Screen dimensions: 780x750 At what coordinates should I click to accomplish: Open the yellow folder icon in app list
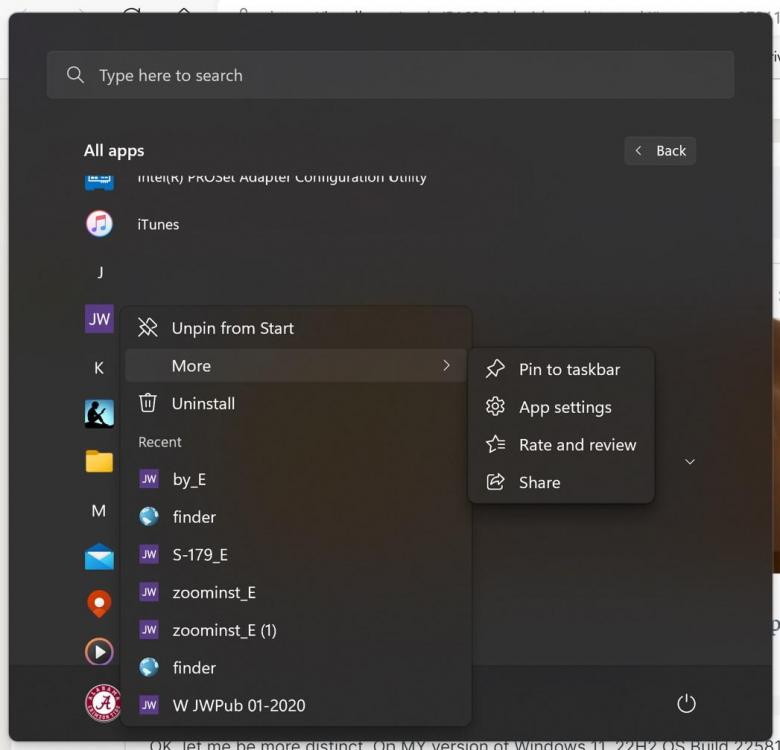tap(99, 461)
